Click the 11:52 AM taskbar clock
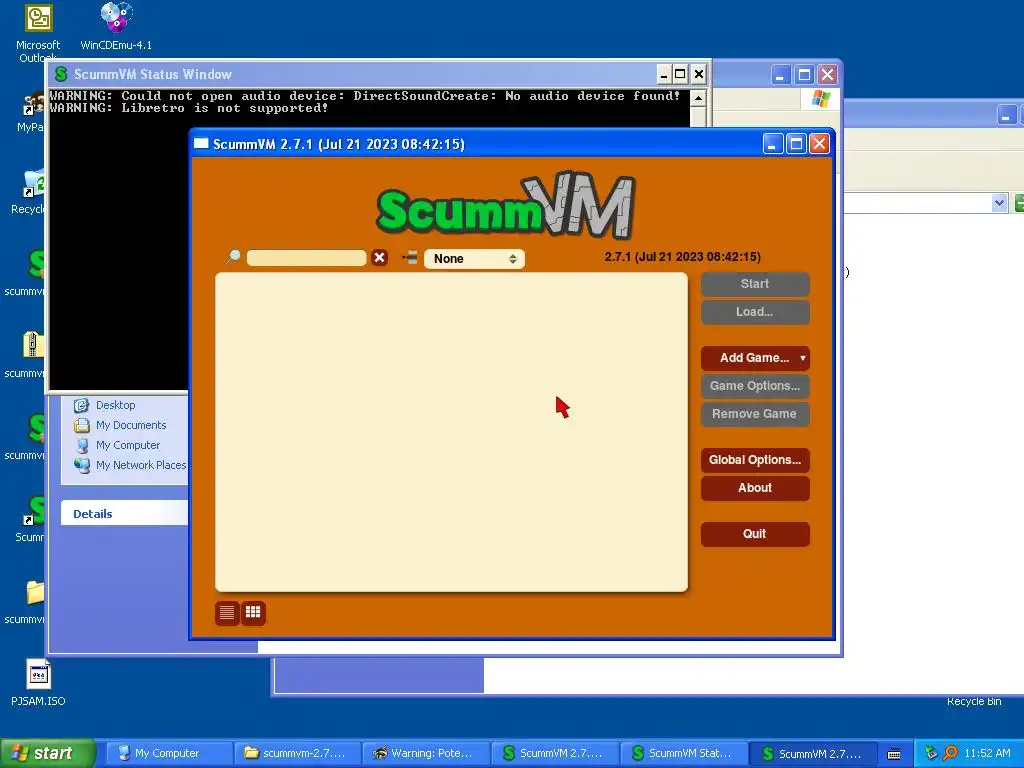Image resolution: width=1024 pixels, height=768 pixels. click(987, 753)
